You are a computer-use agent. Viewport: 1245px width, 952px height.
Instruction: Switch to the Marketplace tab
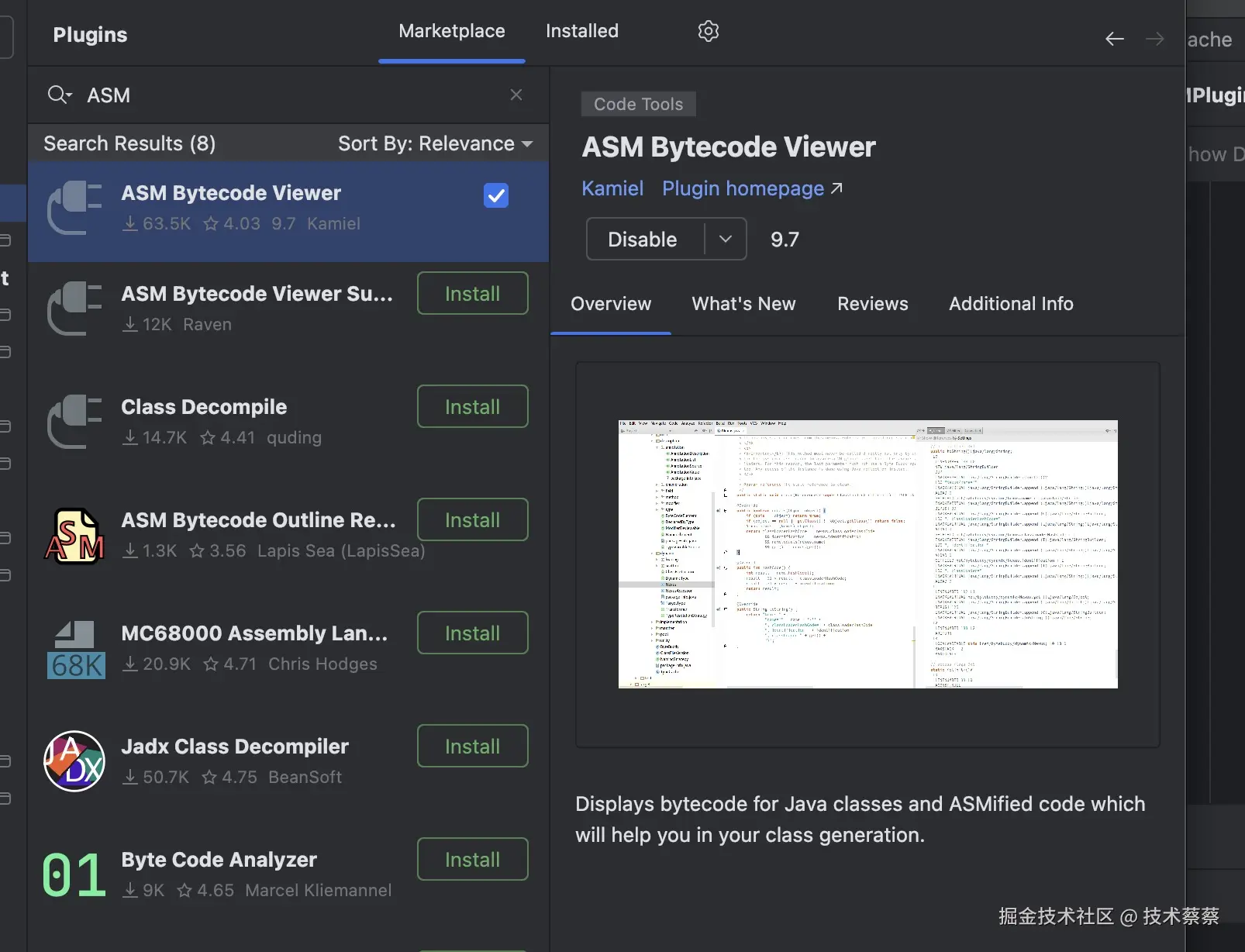coord(452,31)
